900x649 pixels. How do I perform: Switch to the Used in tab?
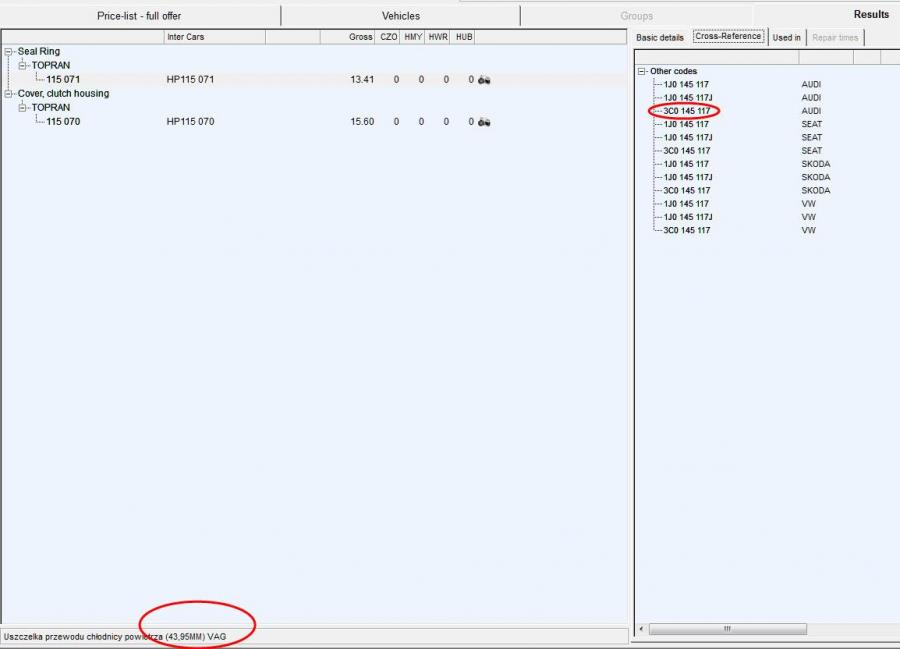[786, 38]
